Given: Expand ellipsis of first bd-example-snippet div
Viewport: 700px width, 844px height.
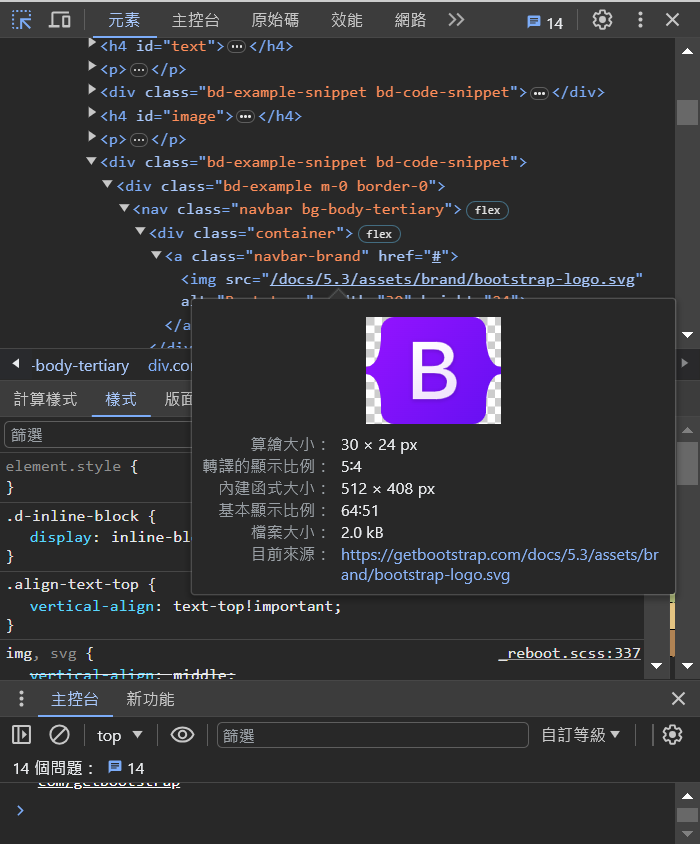Looking at the screenshot, I should pyautogui.click(x=539, y=93).
